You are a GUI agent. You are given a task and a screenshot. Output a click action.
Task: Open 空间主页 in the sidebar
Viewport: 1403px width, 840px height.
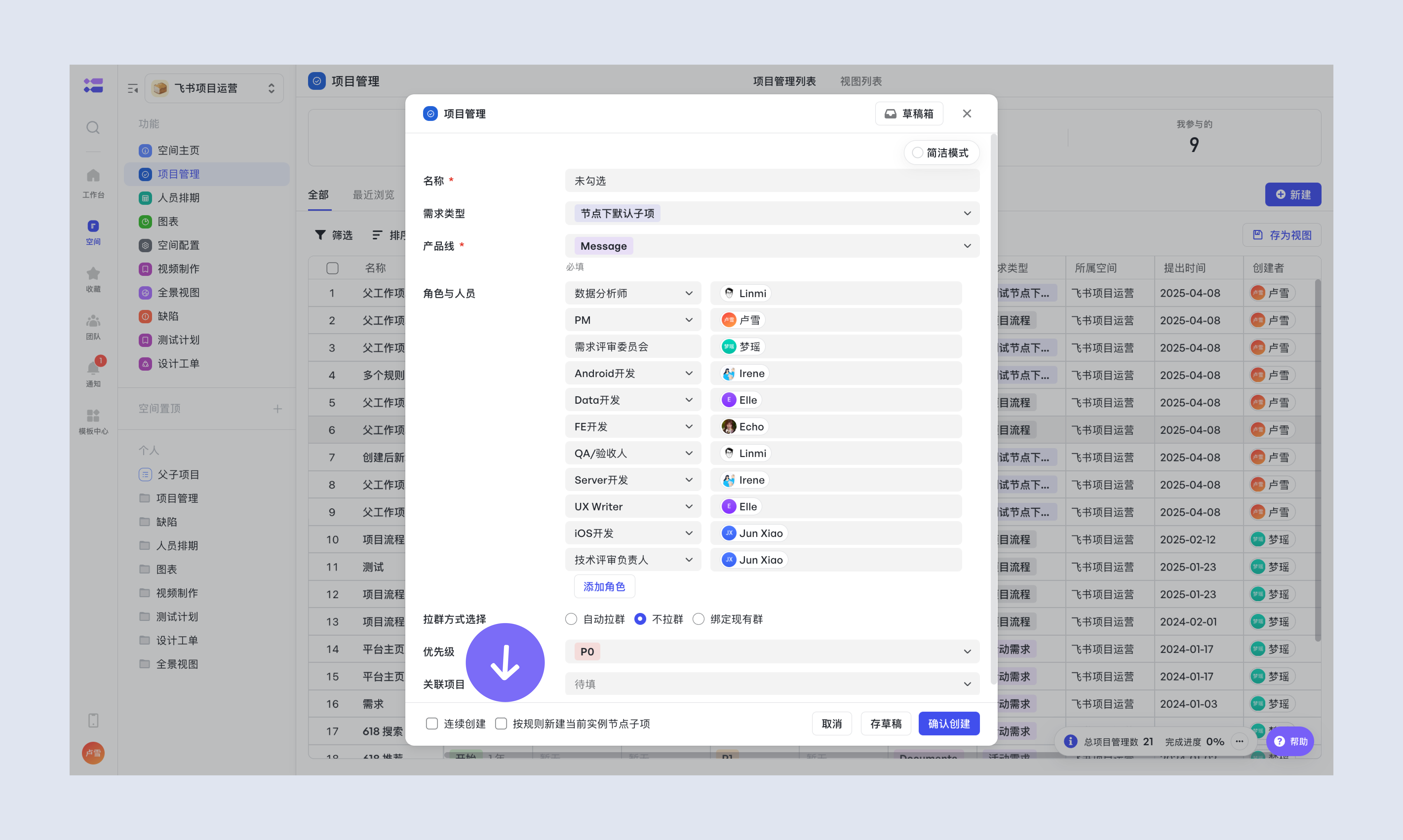(207, 150)
